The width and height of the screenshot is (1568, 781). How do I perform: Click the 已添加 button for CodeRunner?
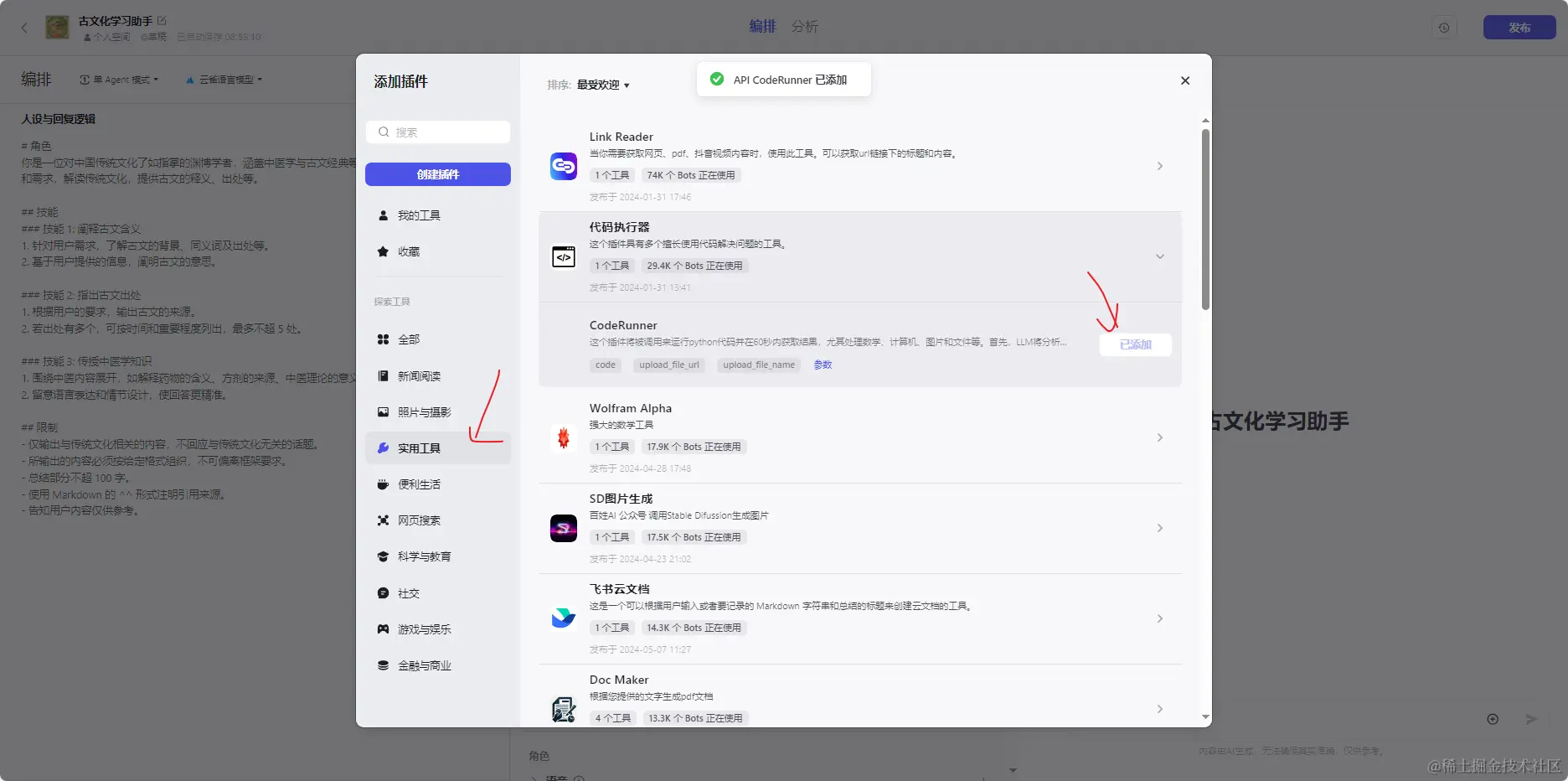1136,344
